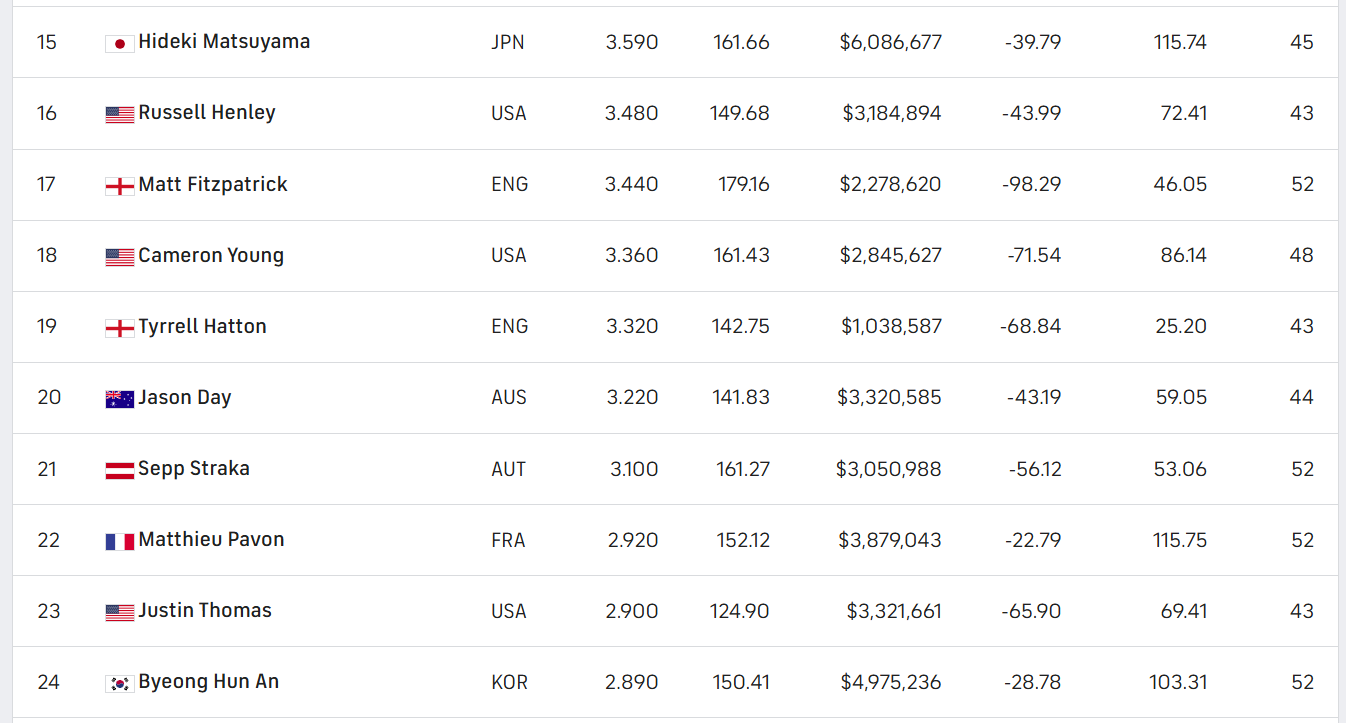Click South Korea flag beside Byeong Hun An

tap(119, 683)
